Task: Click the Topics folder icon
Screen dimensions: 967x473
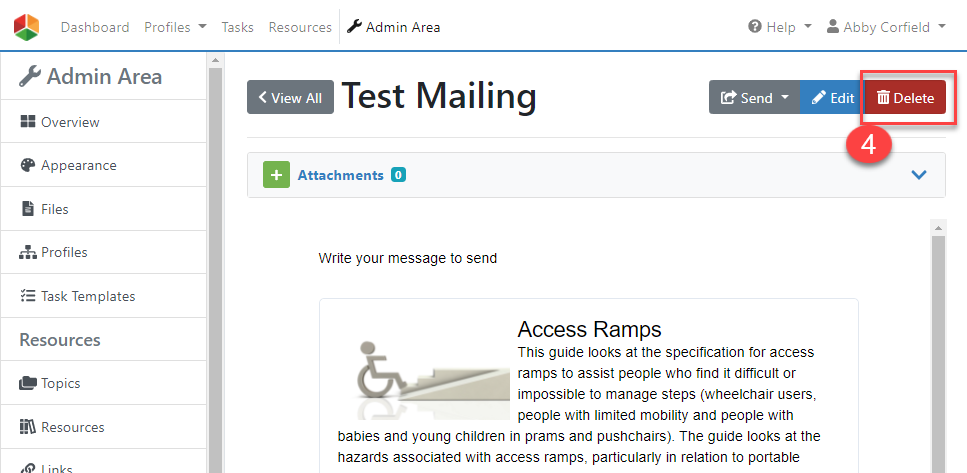Action: (28, 383)
